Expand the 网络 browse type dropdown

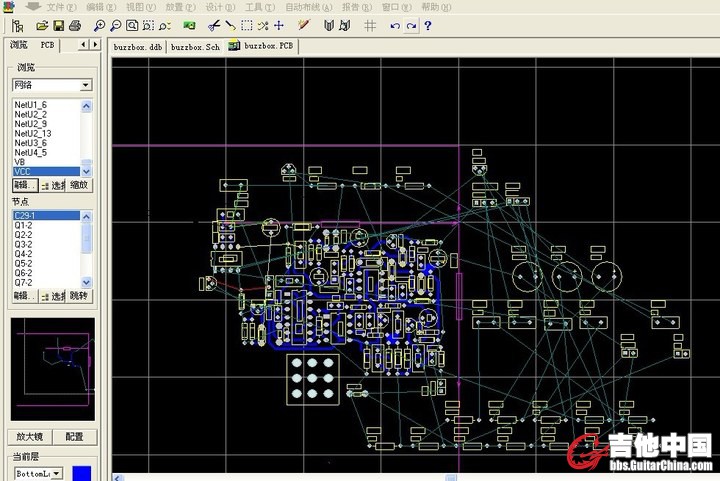coord(85,85)
